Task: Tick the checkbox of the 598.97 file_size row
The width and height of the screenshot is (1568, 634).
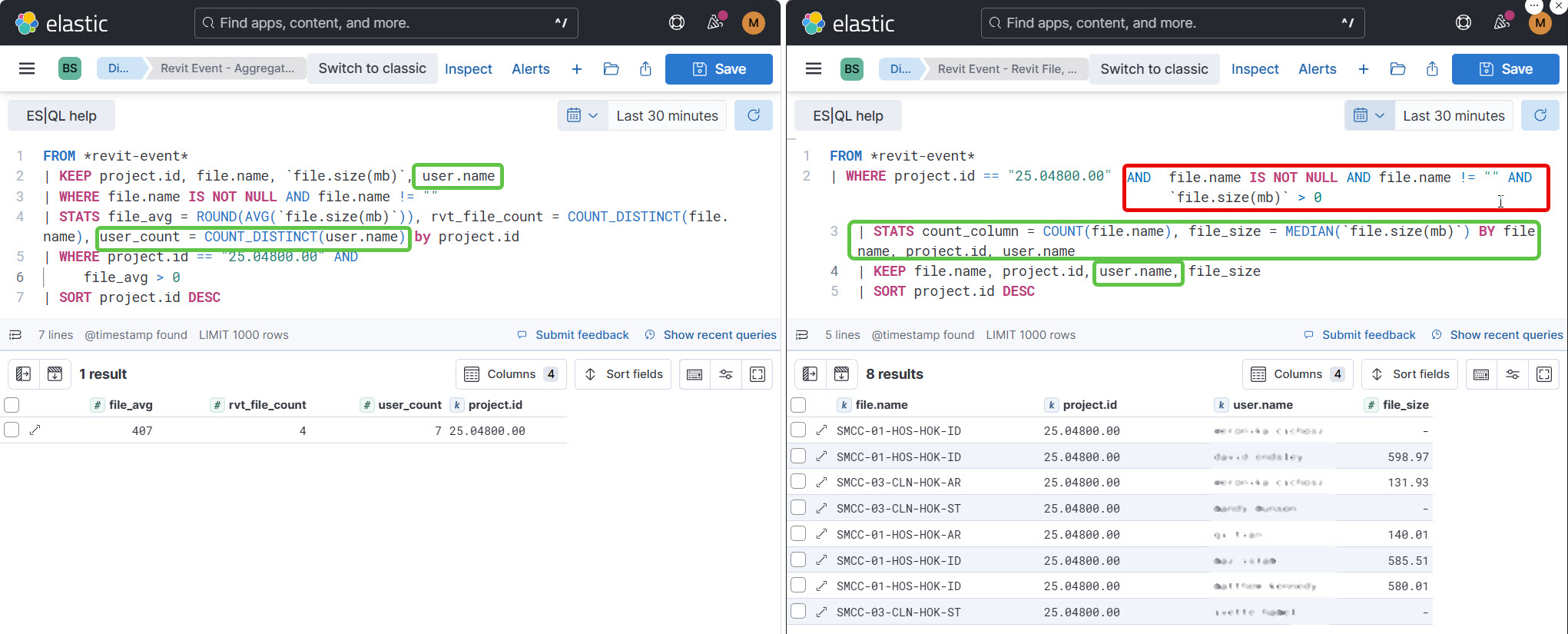Action: coord(798,456)
